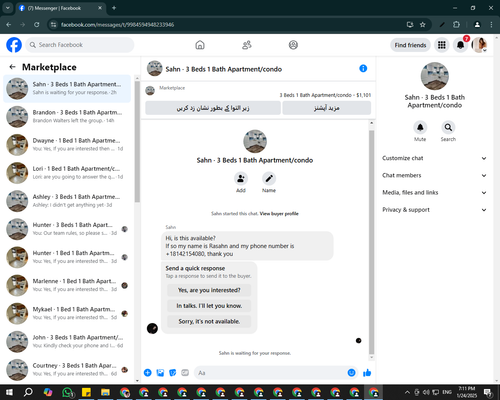
Task: Click the mark as pending Urdu button
Action: pos(213,108)
